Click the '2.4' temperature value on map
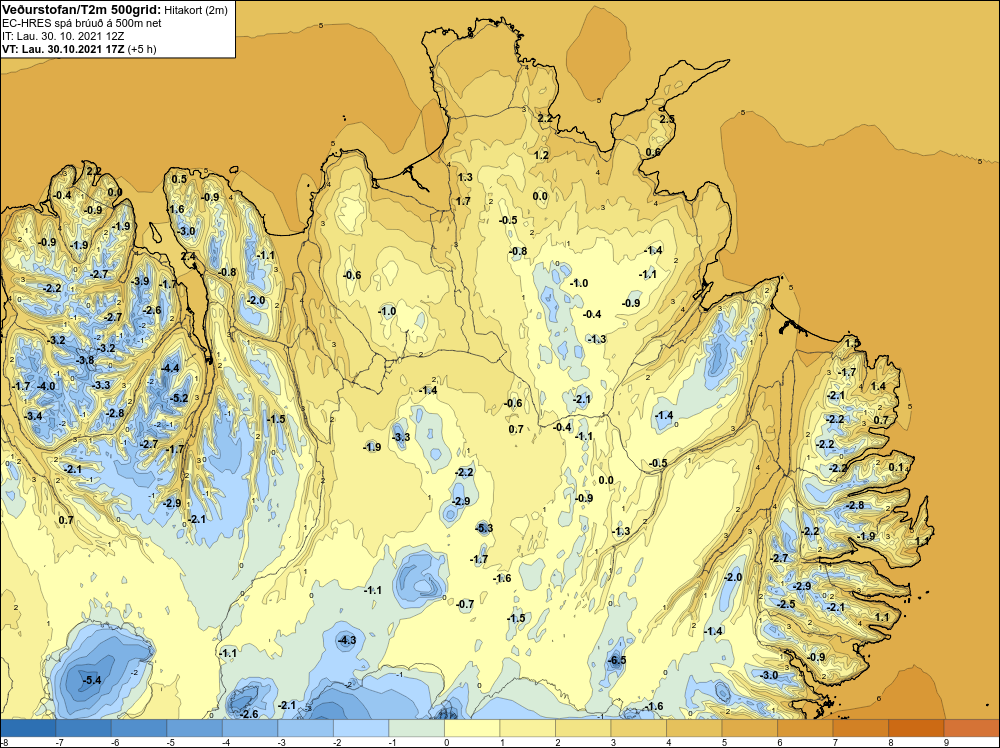The height and width of the screenshot is (748, 1000). pos(189,257)
